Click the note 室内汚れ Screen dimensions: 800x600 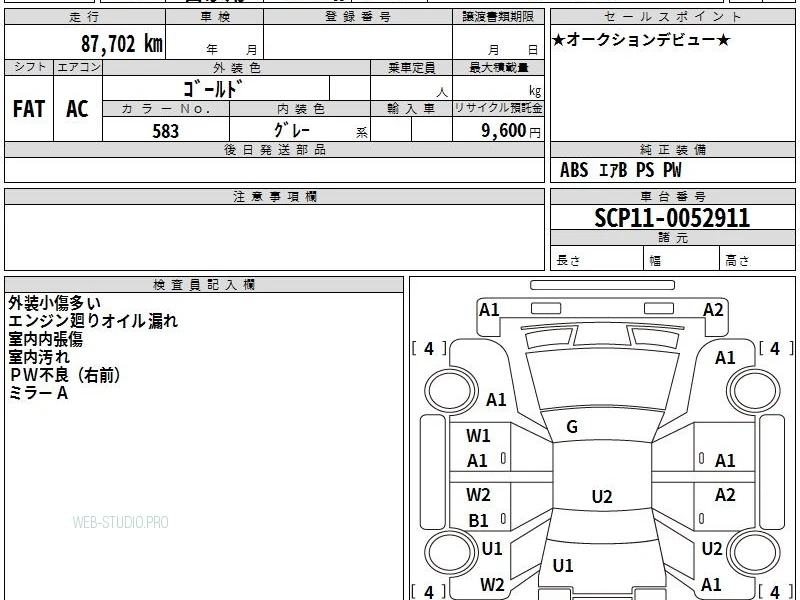coord(39,357)
